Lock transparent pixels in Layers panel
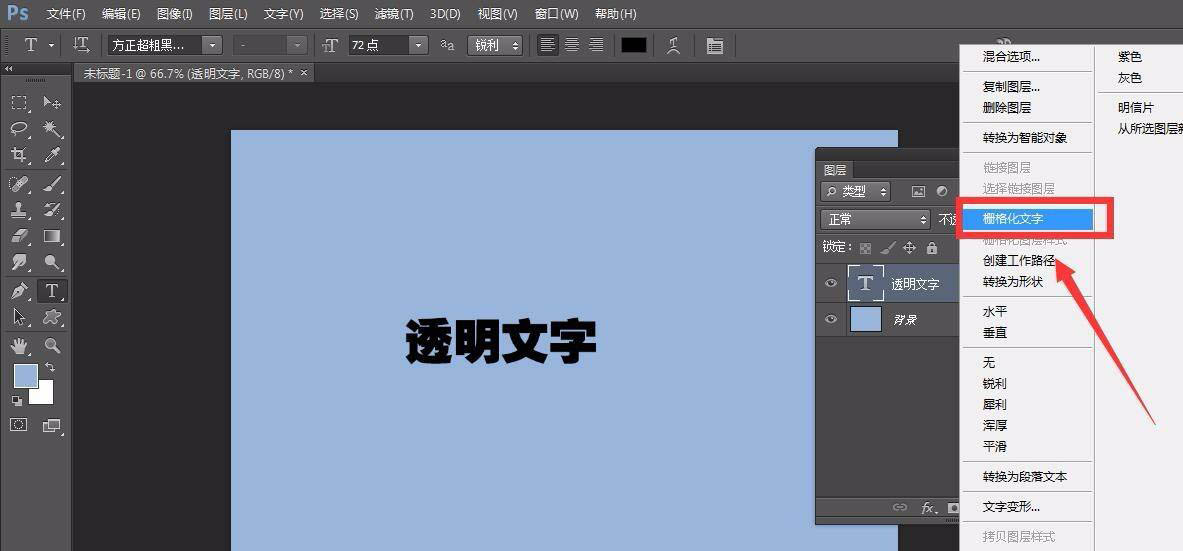The height and width of the screenshot is (551, 1183). tap(865, 248)
